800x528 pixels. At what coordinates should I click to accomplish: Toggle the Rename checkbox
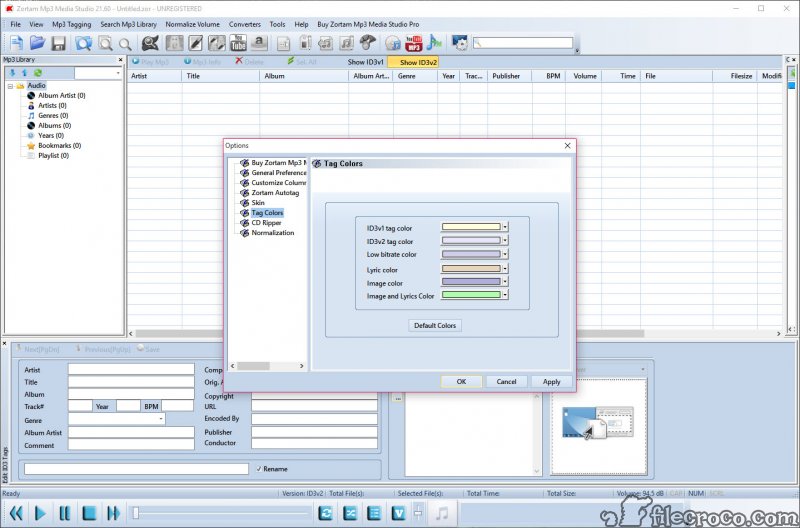pyautogui.click(x=259, y=469)
